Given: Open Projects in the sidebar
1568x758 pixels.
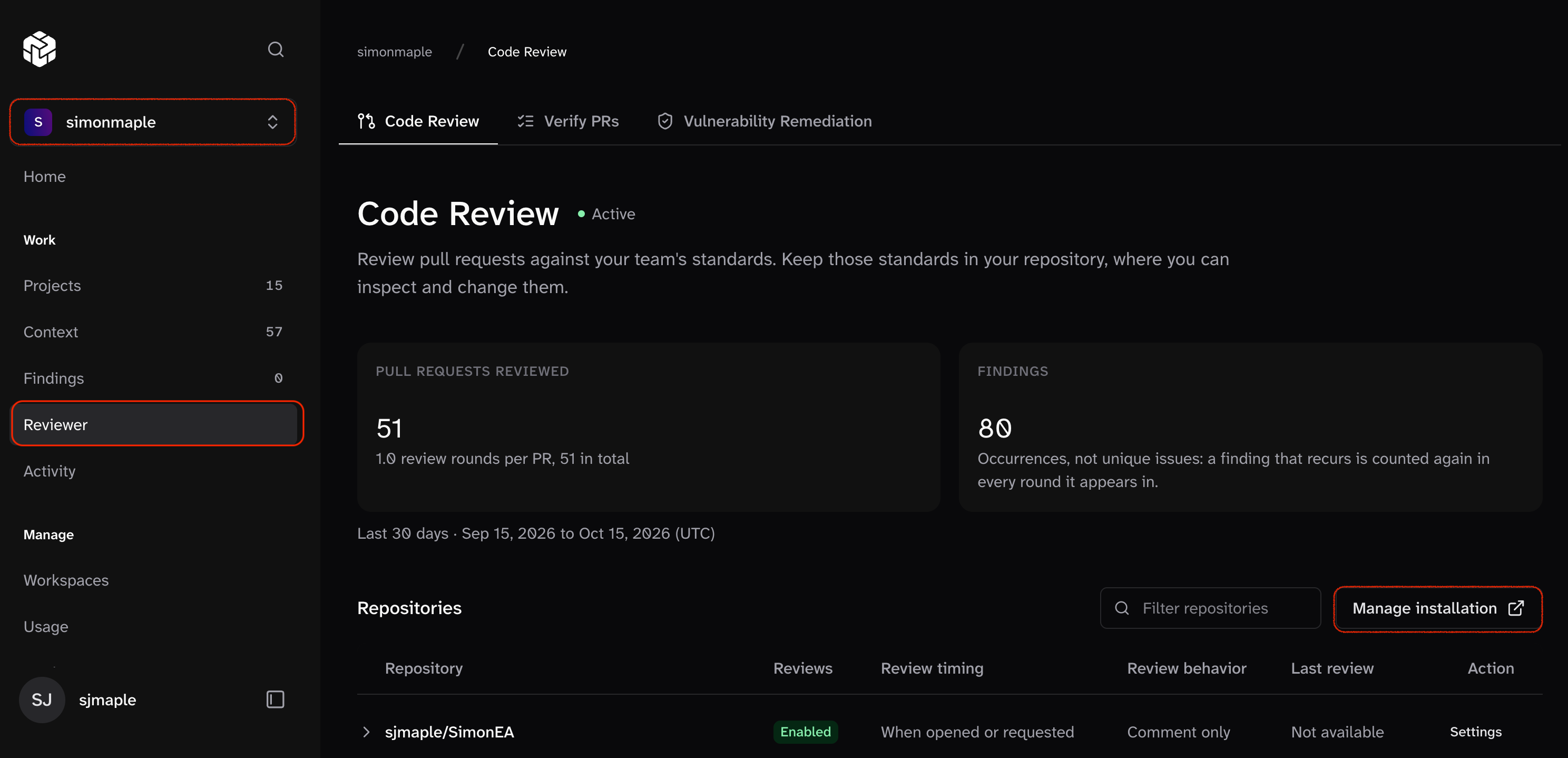Looking at the screenshot, I should (153, 286).
